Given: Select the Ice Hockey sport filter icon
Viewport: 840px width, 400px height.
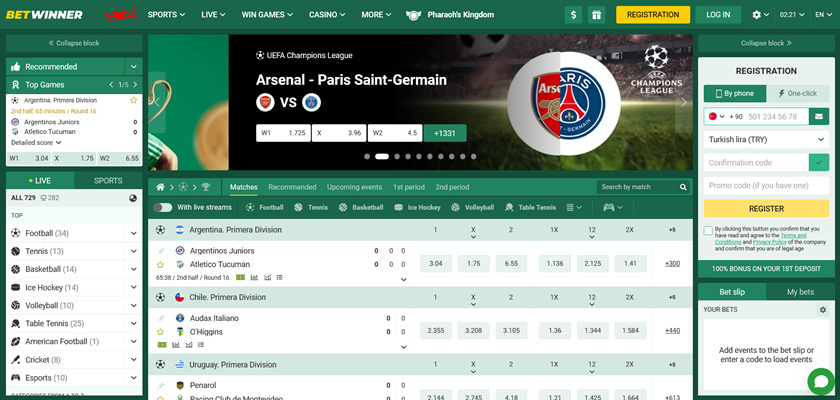Looking at the screenshot, I should pos(400,207).
